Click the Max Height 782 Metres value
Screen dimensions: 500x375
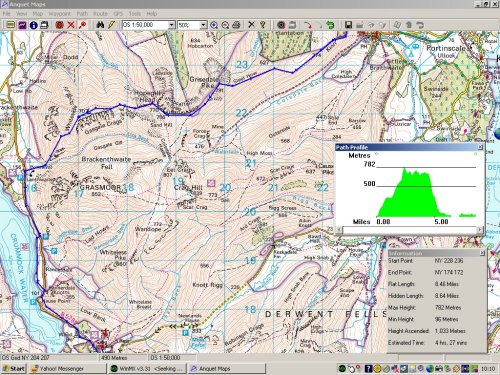click(448, 307)
